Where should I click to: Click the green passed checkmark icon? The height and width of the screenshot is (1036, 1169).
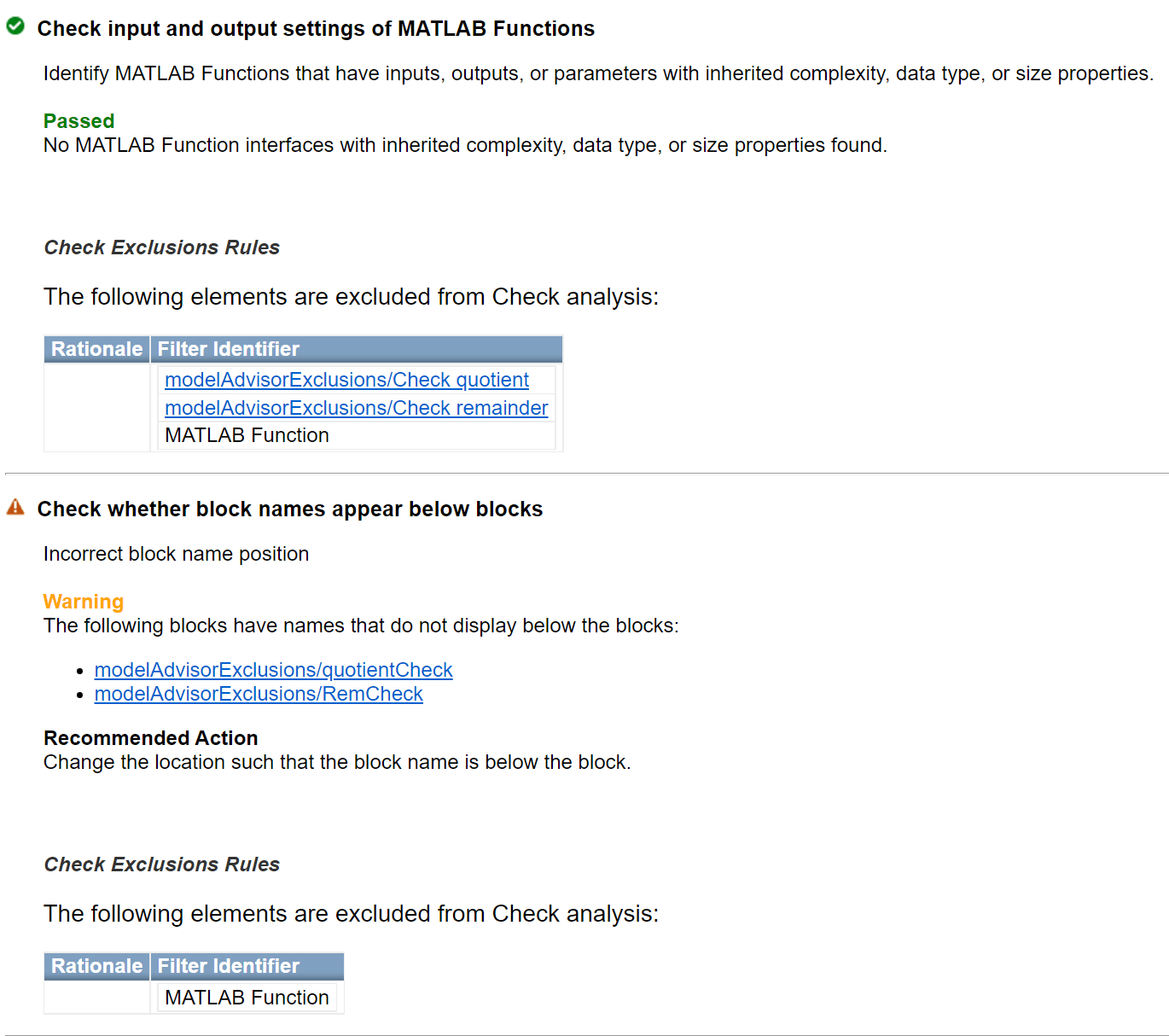15,26
